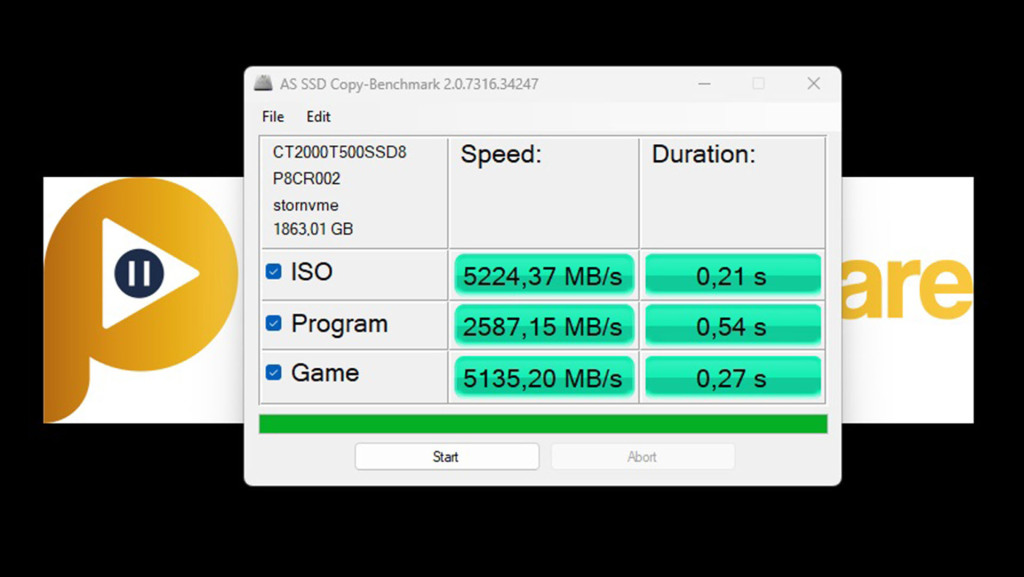1024x577 pixels.
Task: Click the green progress bar
Action: [545, 424]
